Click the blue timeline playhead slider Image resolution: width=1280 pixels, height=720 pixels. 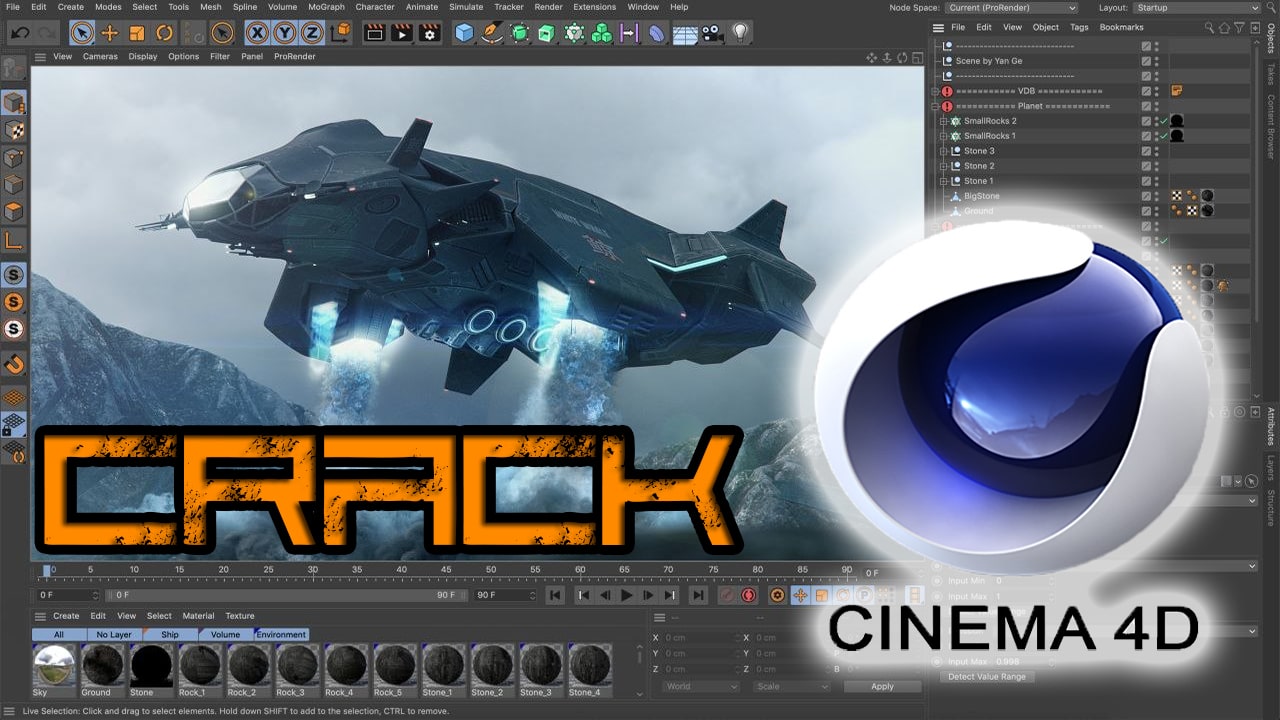point(46,571)
